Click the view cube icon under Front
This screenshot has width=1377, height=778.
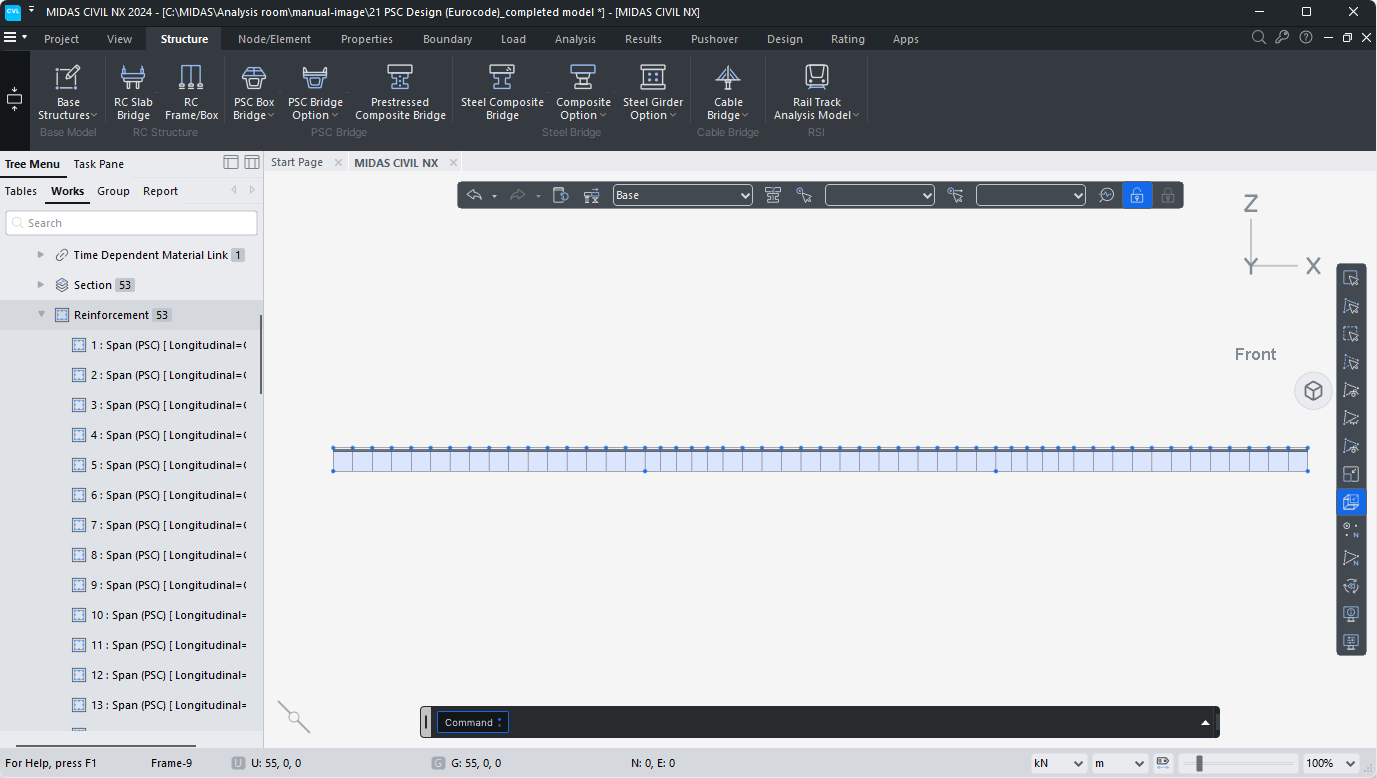click(1313, 391)
